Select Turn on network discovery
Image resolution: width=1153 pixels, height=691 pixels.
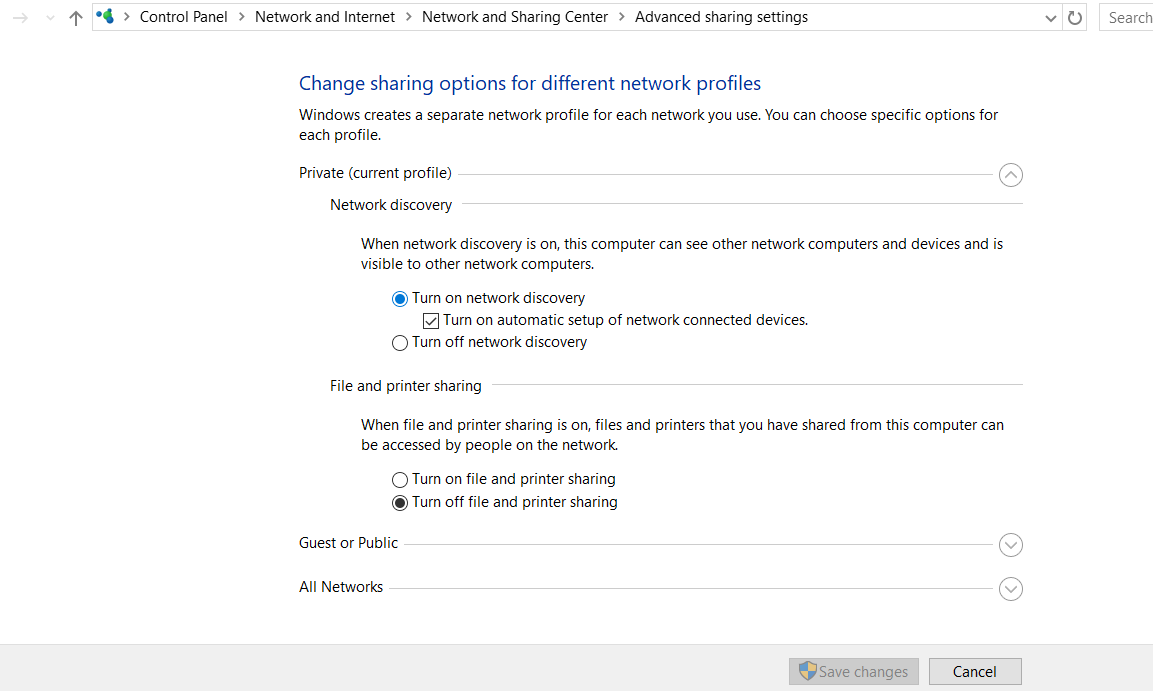coord(399,298)
